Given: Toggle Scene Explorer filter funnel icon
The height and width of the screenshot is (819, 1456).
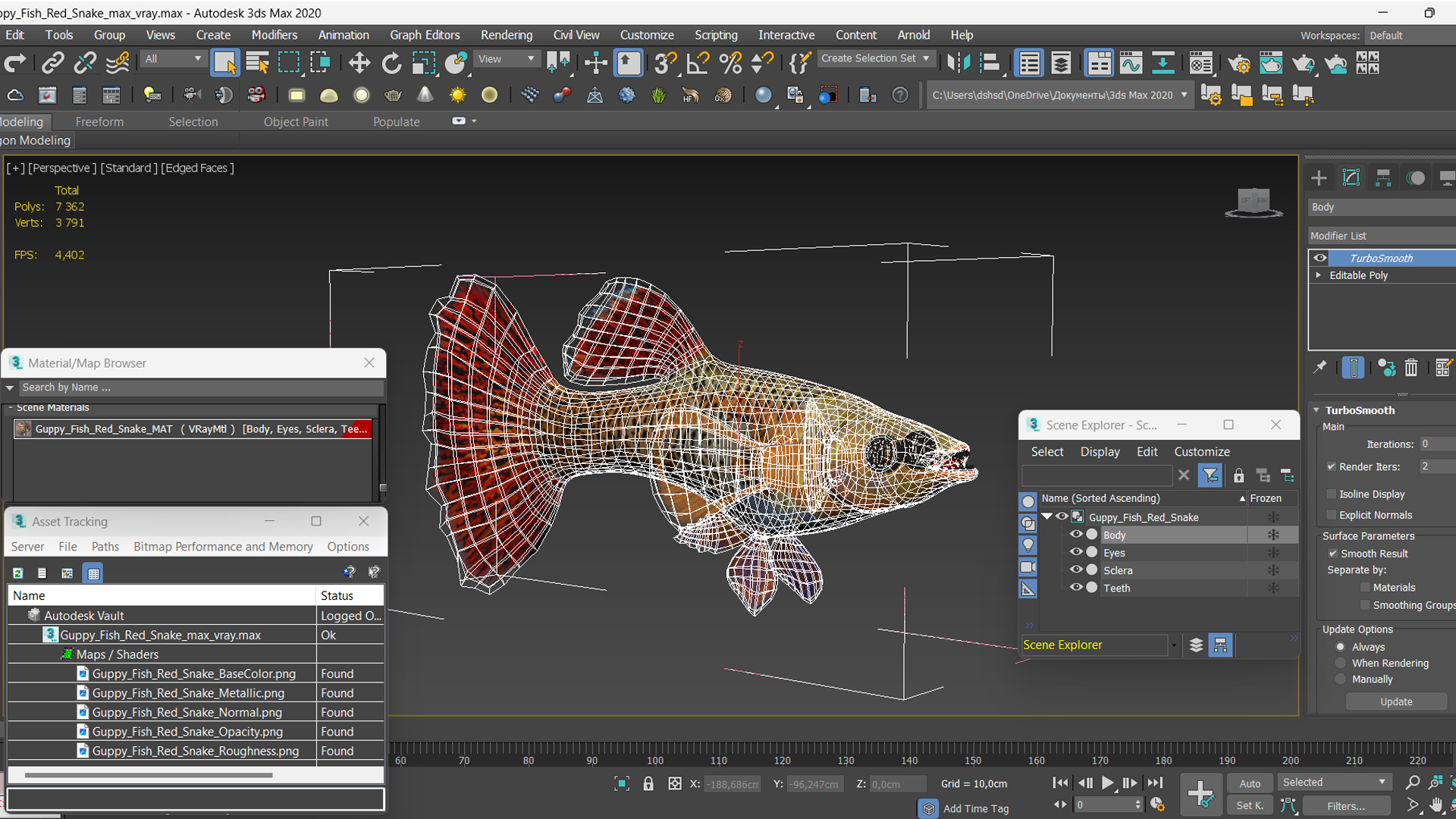Looking at the screenshot, I should point(1210,475).
